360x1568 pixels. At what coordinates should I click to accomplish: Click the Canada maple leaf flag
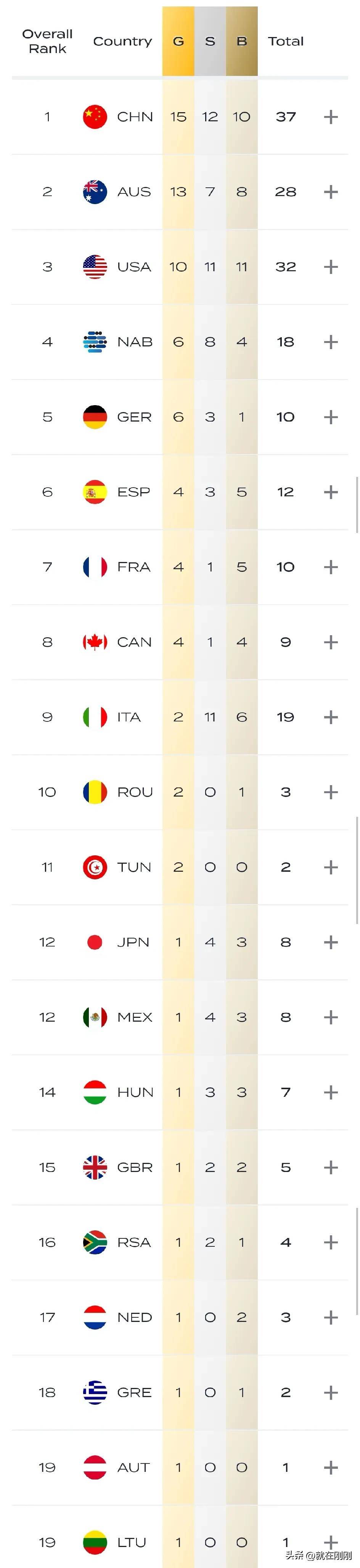(x=95, y=642)
